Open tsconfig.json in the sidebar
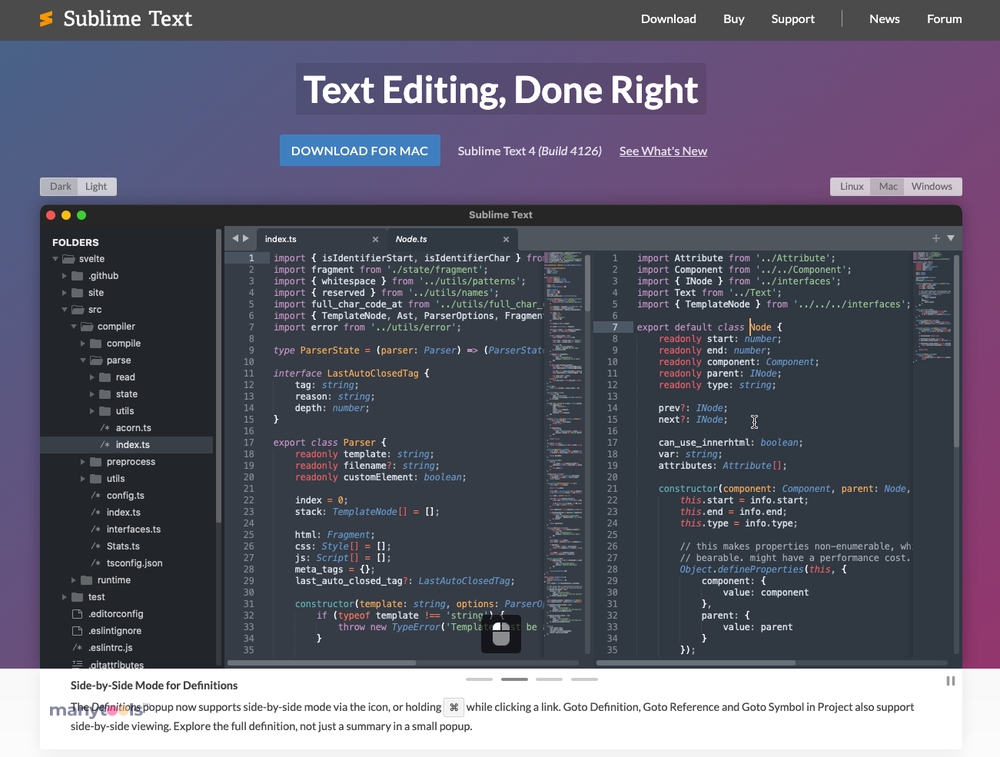The height and width of the screenshot is (757, 1000). (134, 563)
